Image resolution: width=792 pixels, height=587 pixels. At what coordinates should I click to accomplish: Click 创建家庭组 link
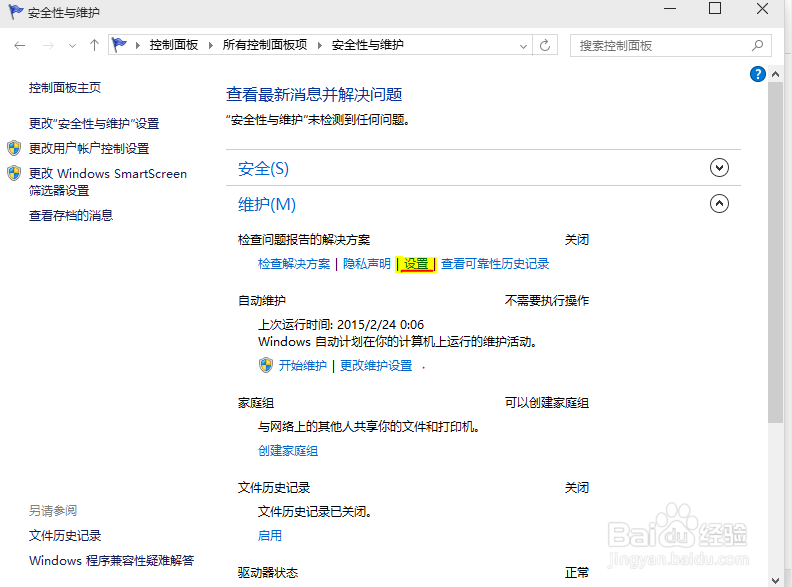tap(288, 451)
